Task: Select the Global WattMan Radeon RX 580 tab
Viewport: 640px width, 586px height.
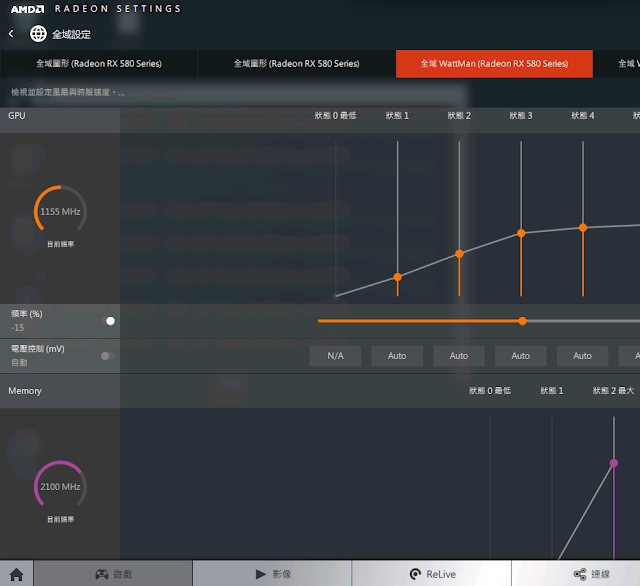Action: coord(494,64)
